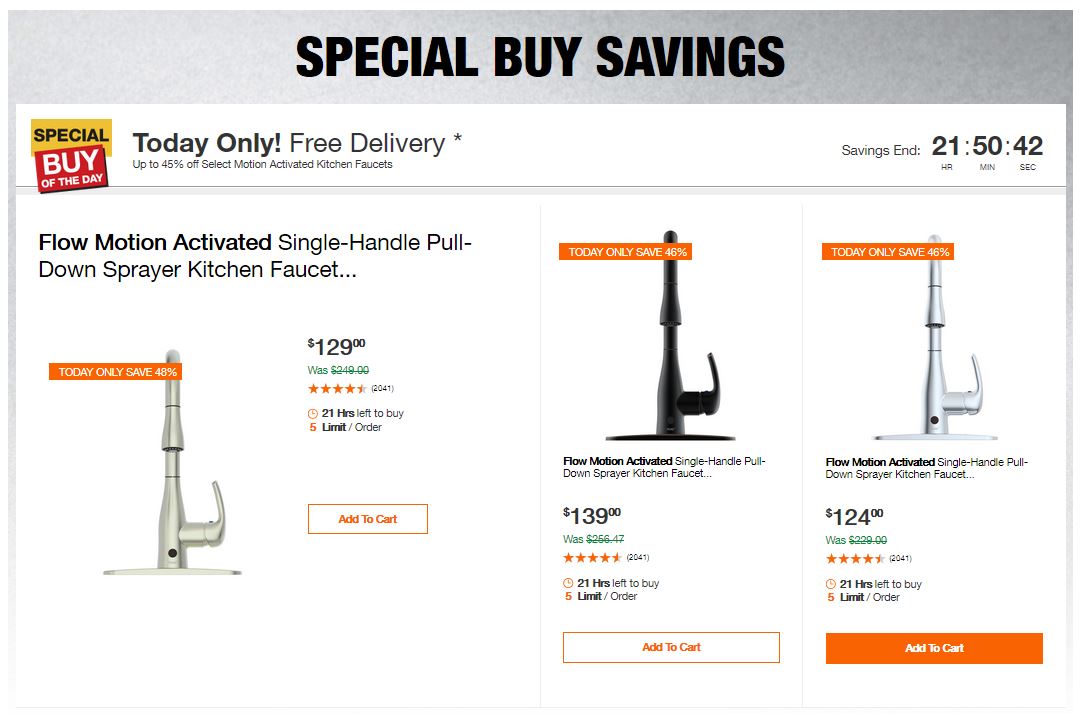The width and height of the screenshot is (1081, 715).
Task: Click the clock icon beside the $129 faucet
Action: pyautogui.click(x=313, y=413)
